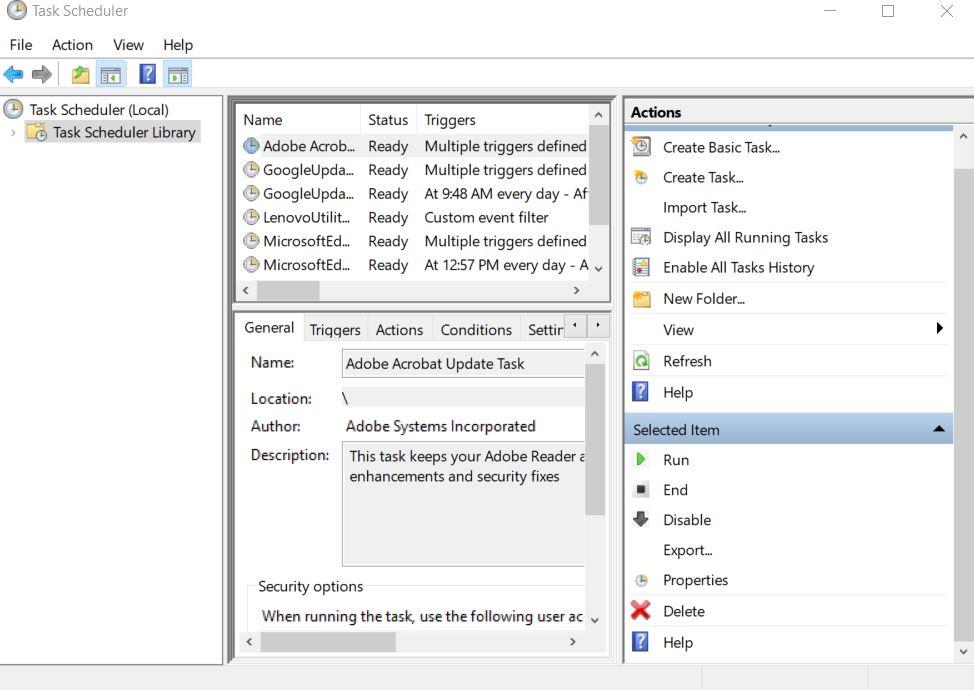Image resolution: width=974 pixels, height=690 pixels.
Task: Collapse the Selected Item section
Action: (x=939, y=429)
